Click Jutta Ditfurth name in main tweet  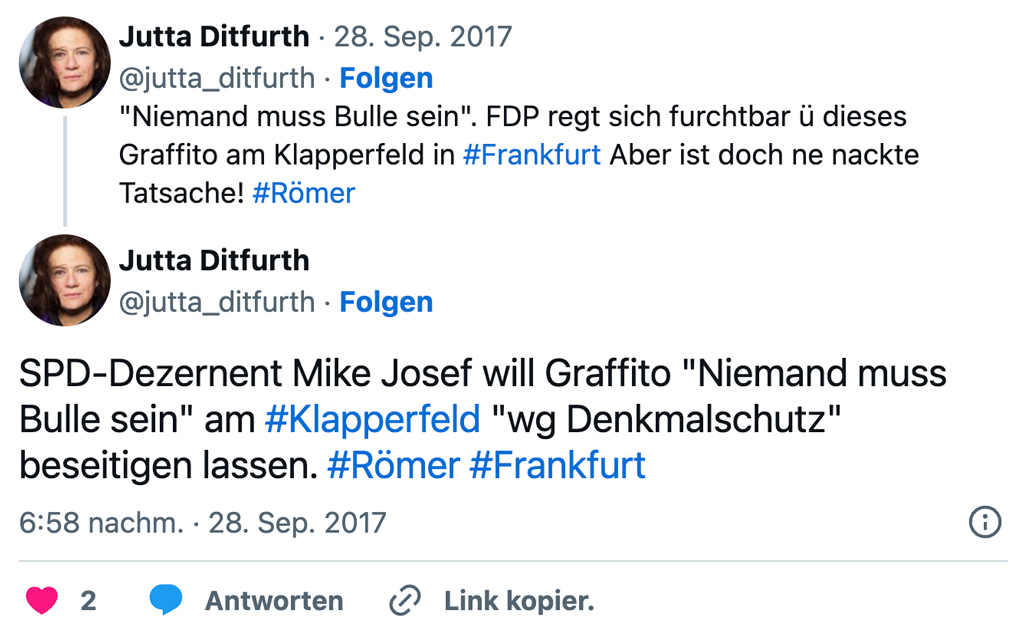click(214, 261)
